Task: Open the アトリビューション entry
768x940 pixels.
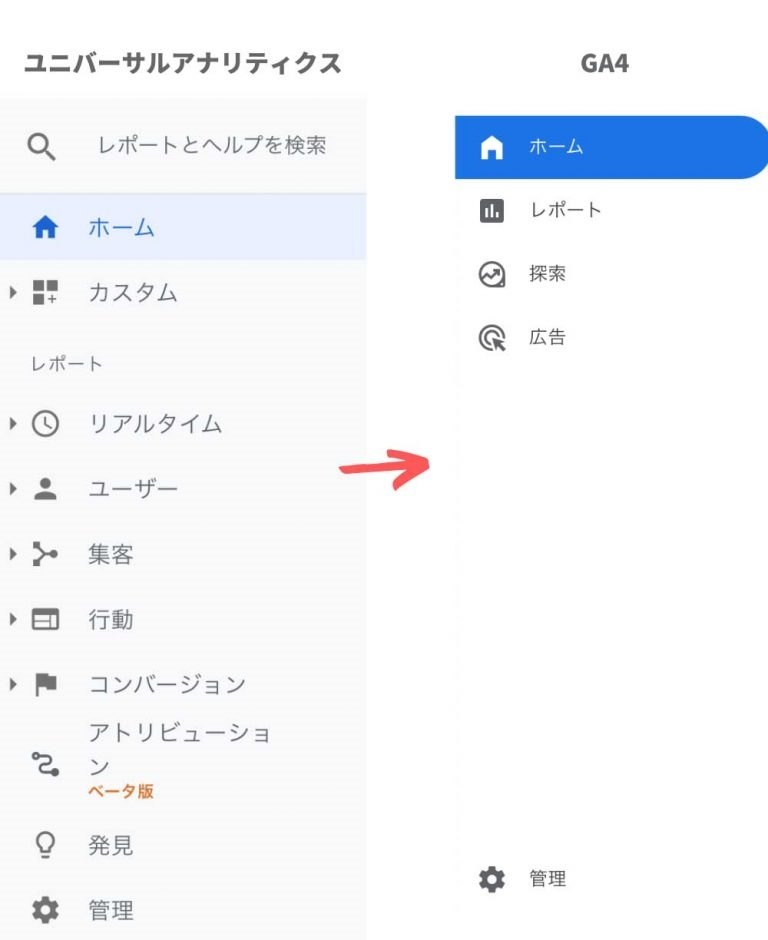Action: [179, 749]
